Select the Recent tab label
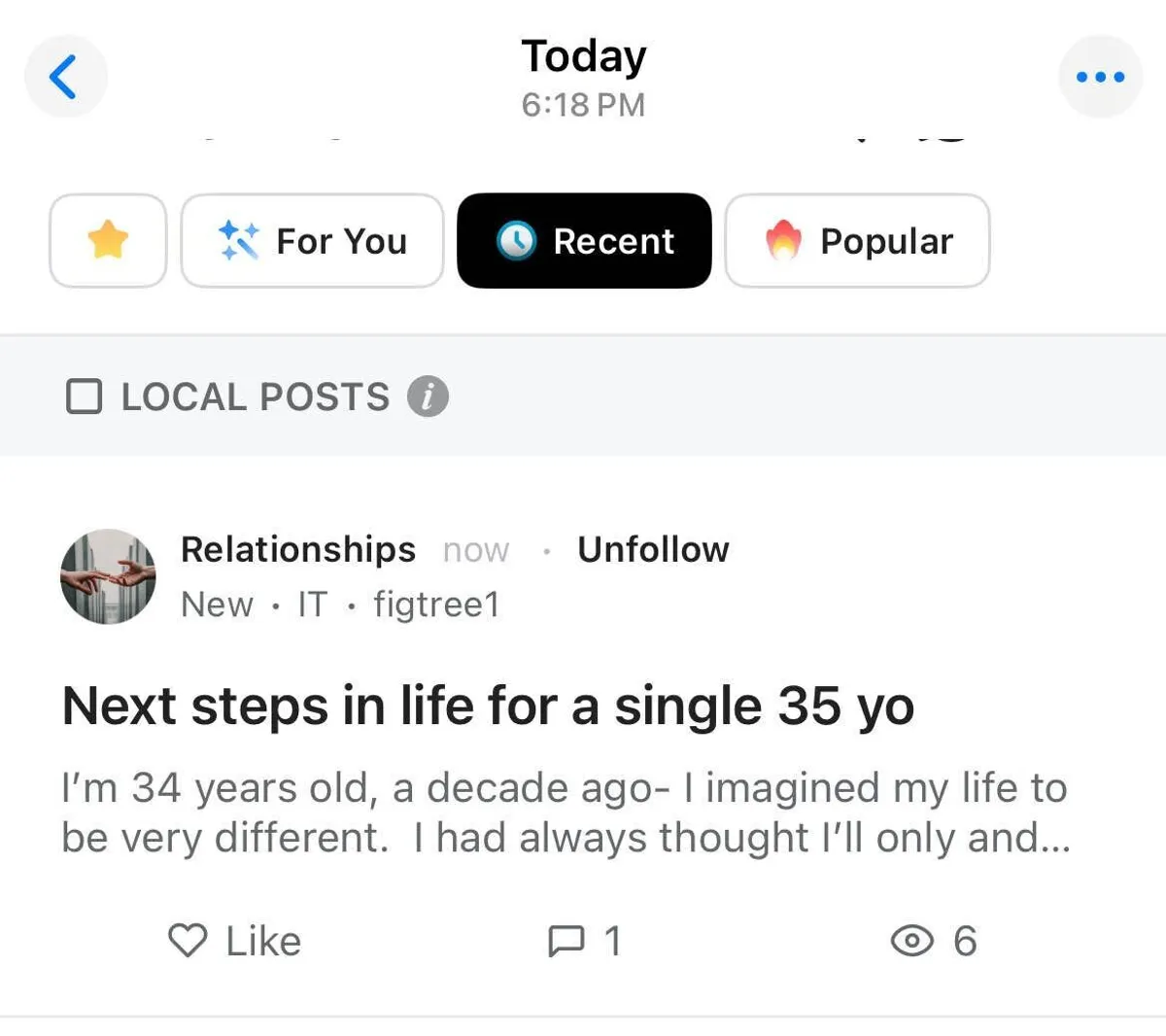 point(613,241)
